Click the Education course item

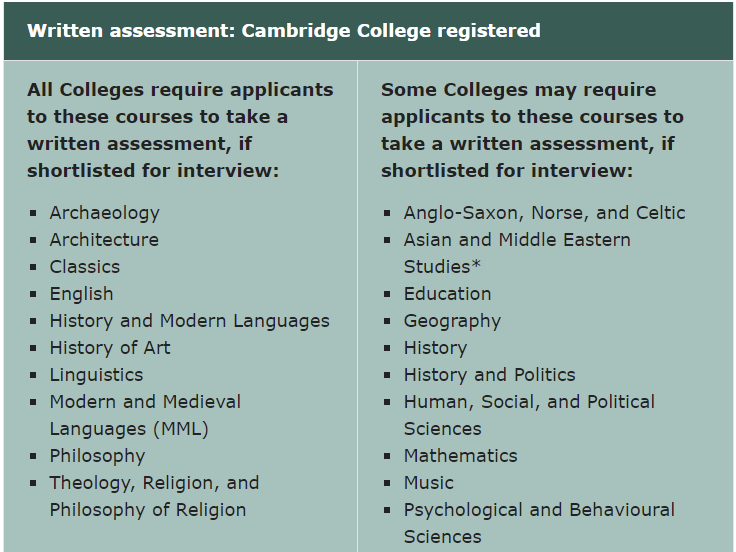(447, 294)
